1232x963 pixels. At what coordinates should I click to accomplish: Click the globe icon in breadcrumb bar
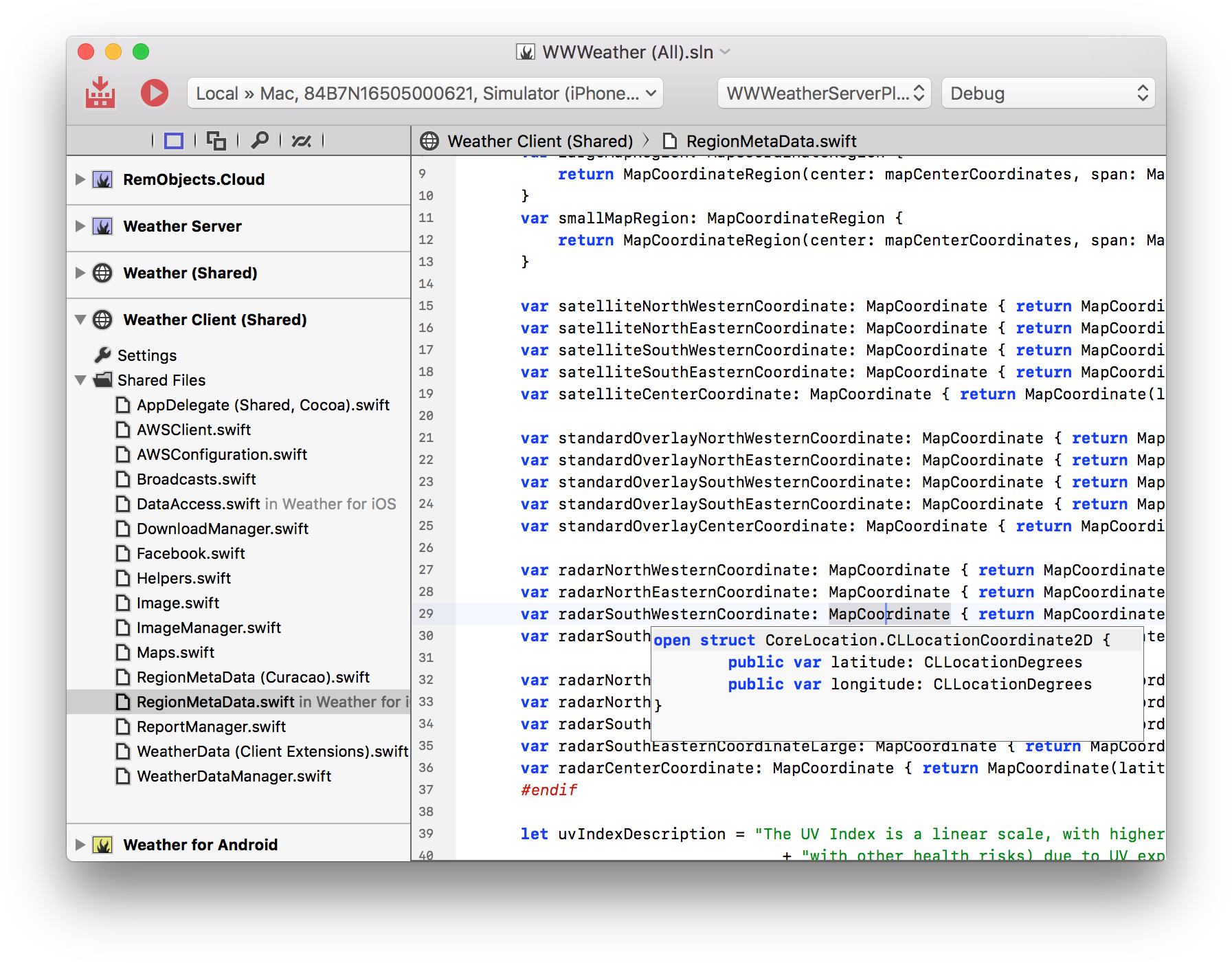tap(429, 141)
